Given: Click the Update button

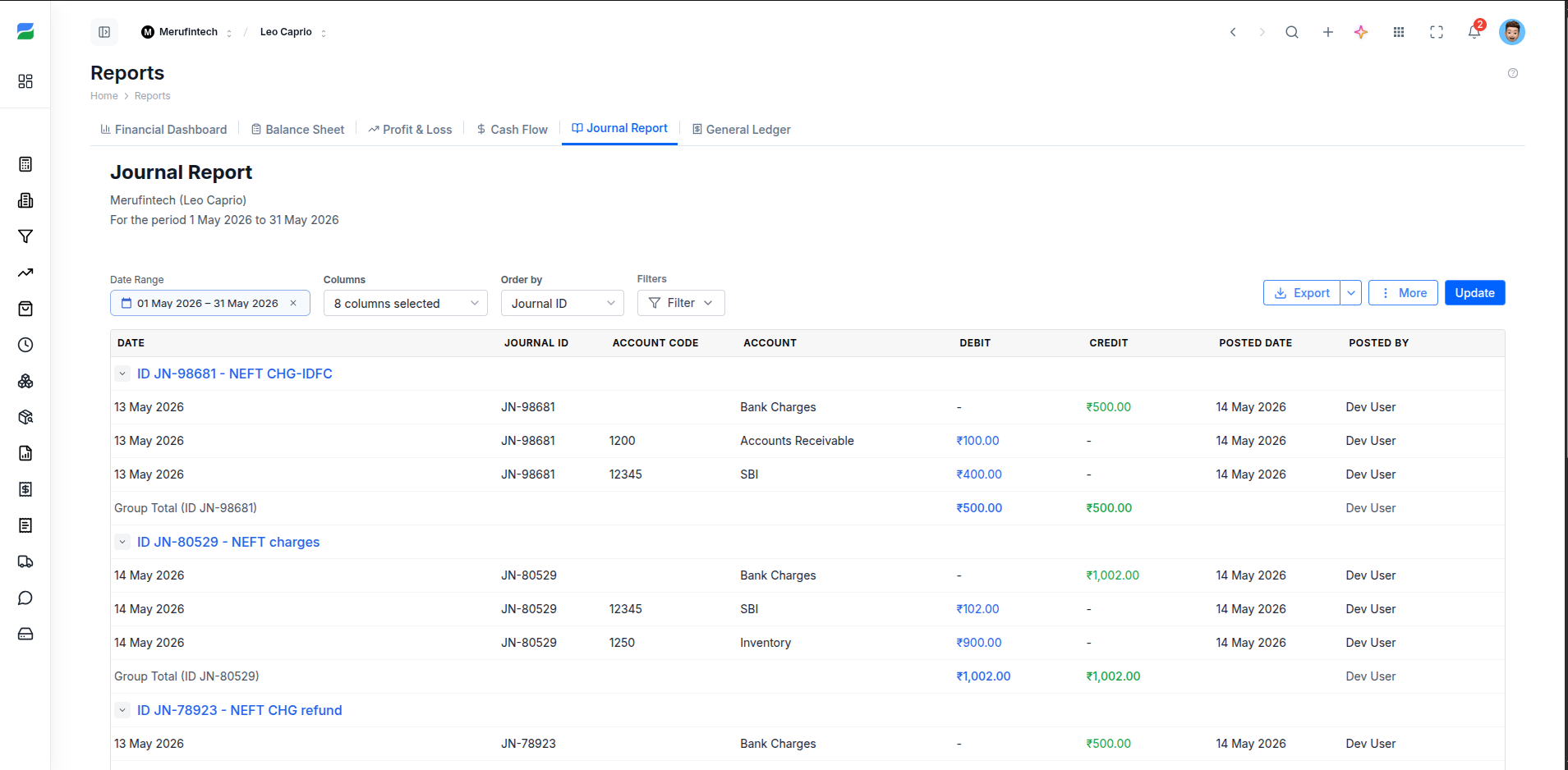Looking at the screenshot, I should (x=1475, y=293).
